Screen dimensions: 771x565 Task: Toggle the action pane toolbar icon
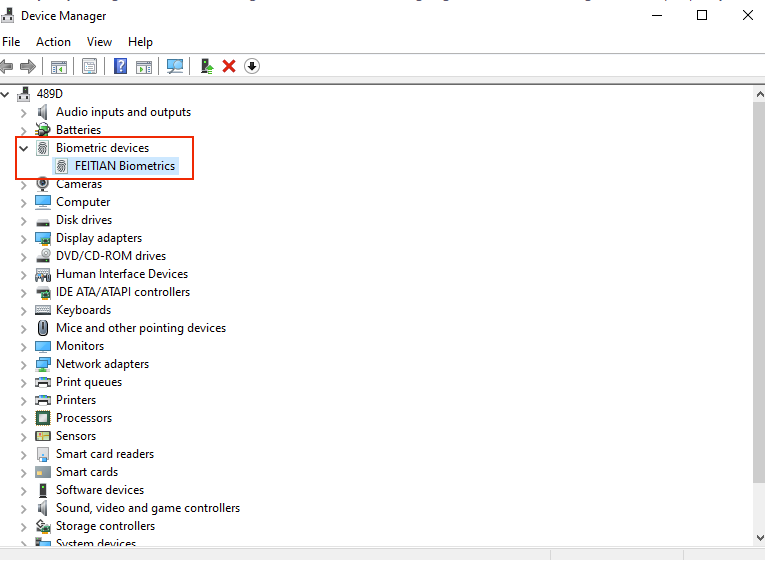tap(144, 66)
